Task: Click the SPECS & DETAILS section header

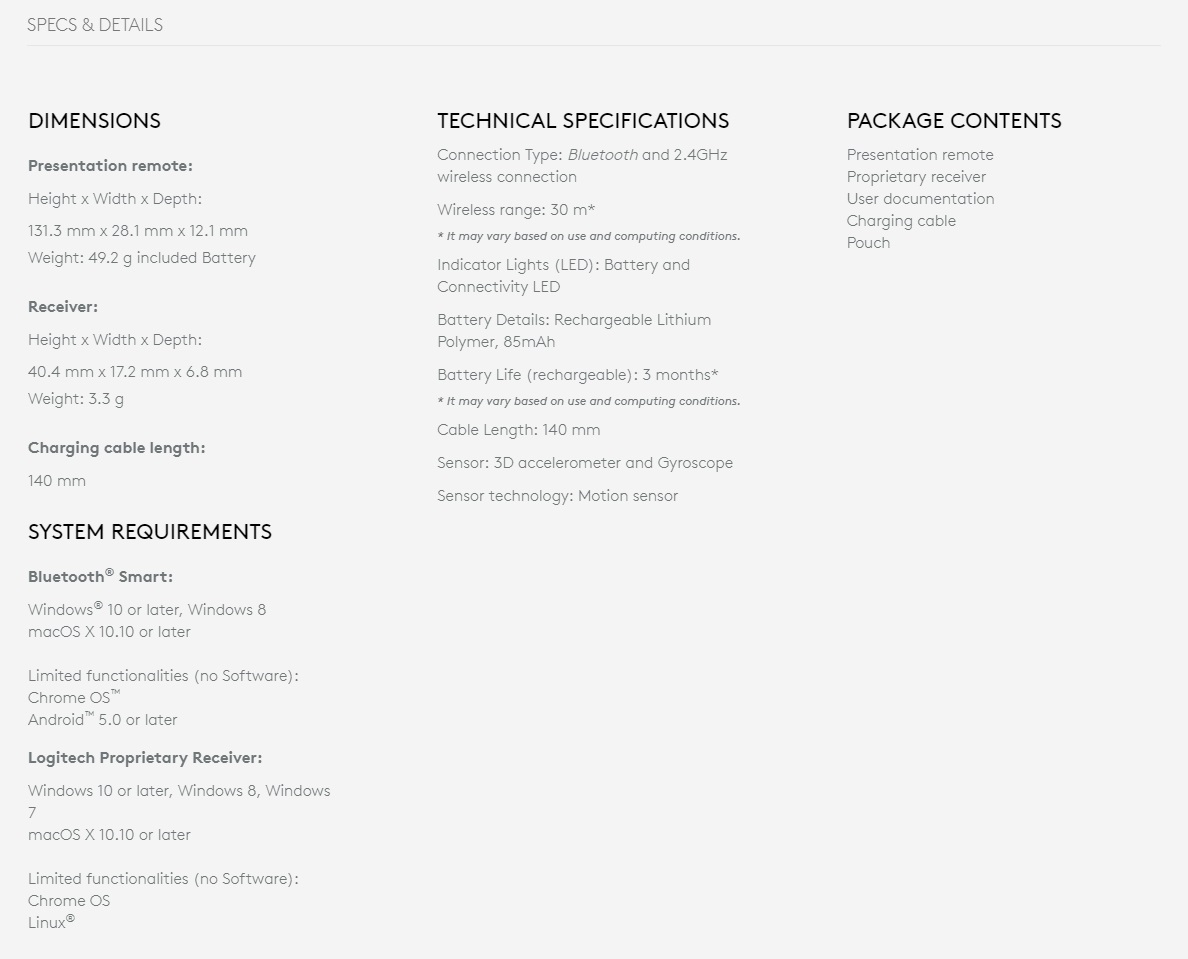Action: [95, 25]
